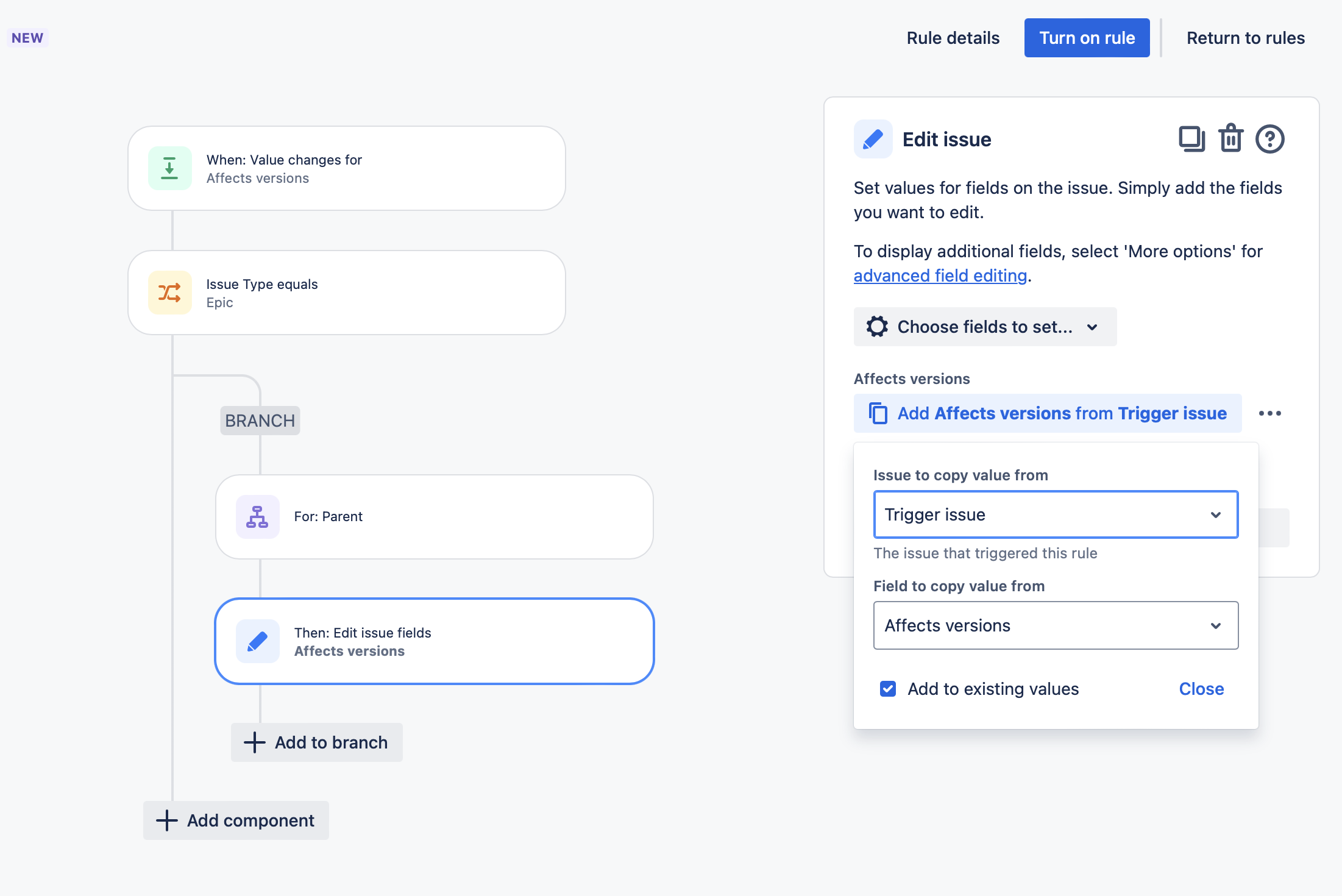Viewport: 1342px width, 896px height.
Task: Uncheck Add to existing values
Action: 887,689
